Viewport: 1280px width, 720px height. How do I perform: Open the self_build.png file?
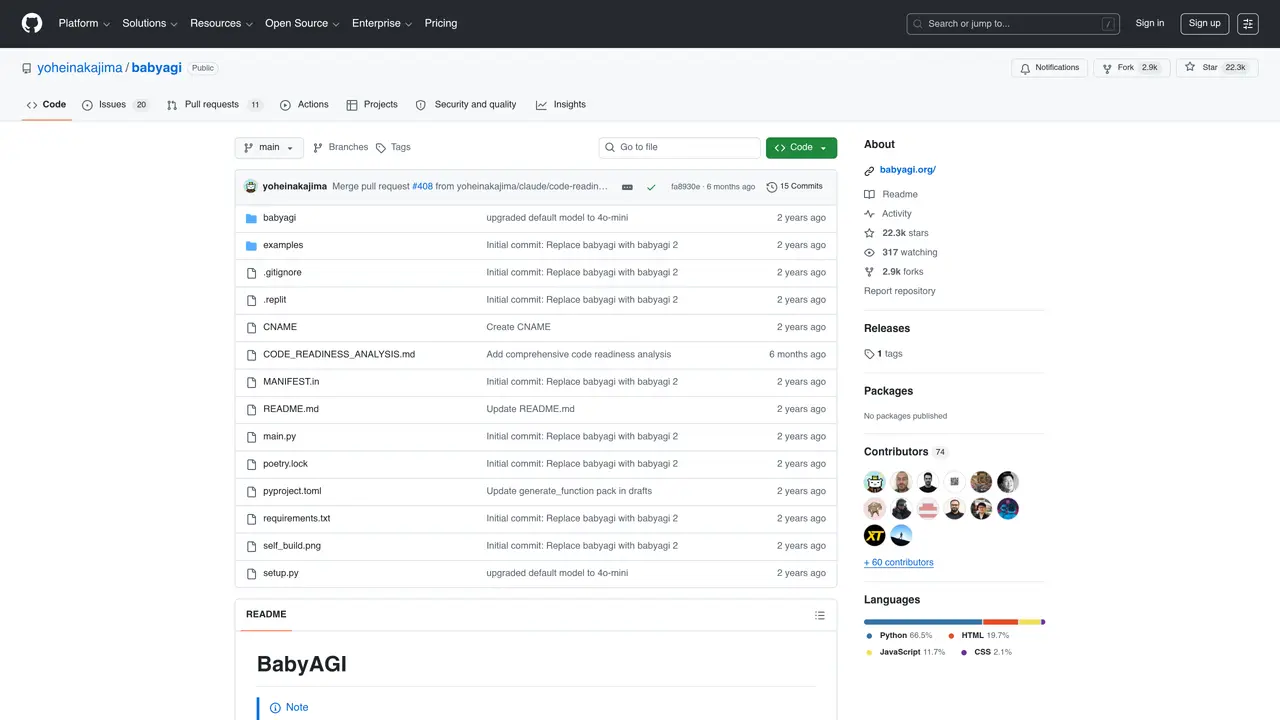[x=292, y=546]
